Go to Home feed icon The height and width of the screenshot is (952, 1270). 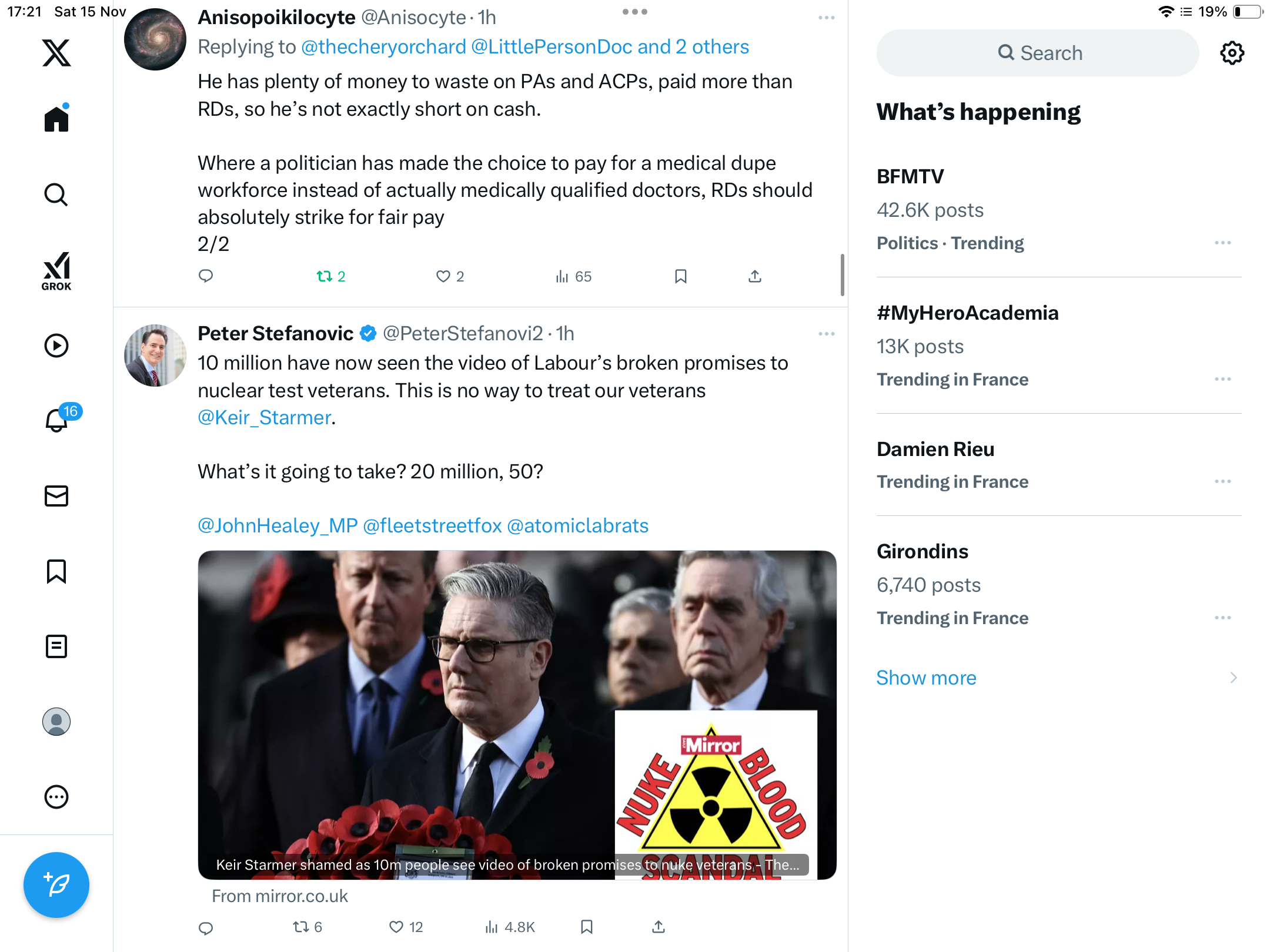coord(56,118)
